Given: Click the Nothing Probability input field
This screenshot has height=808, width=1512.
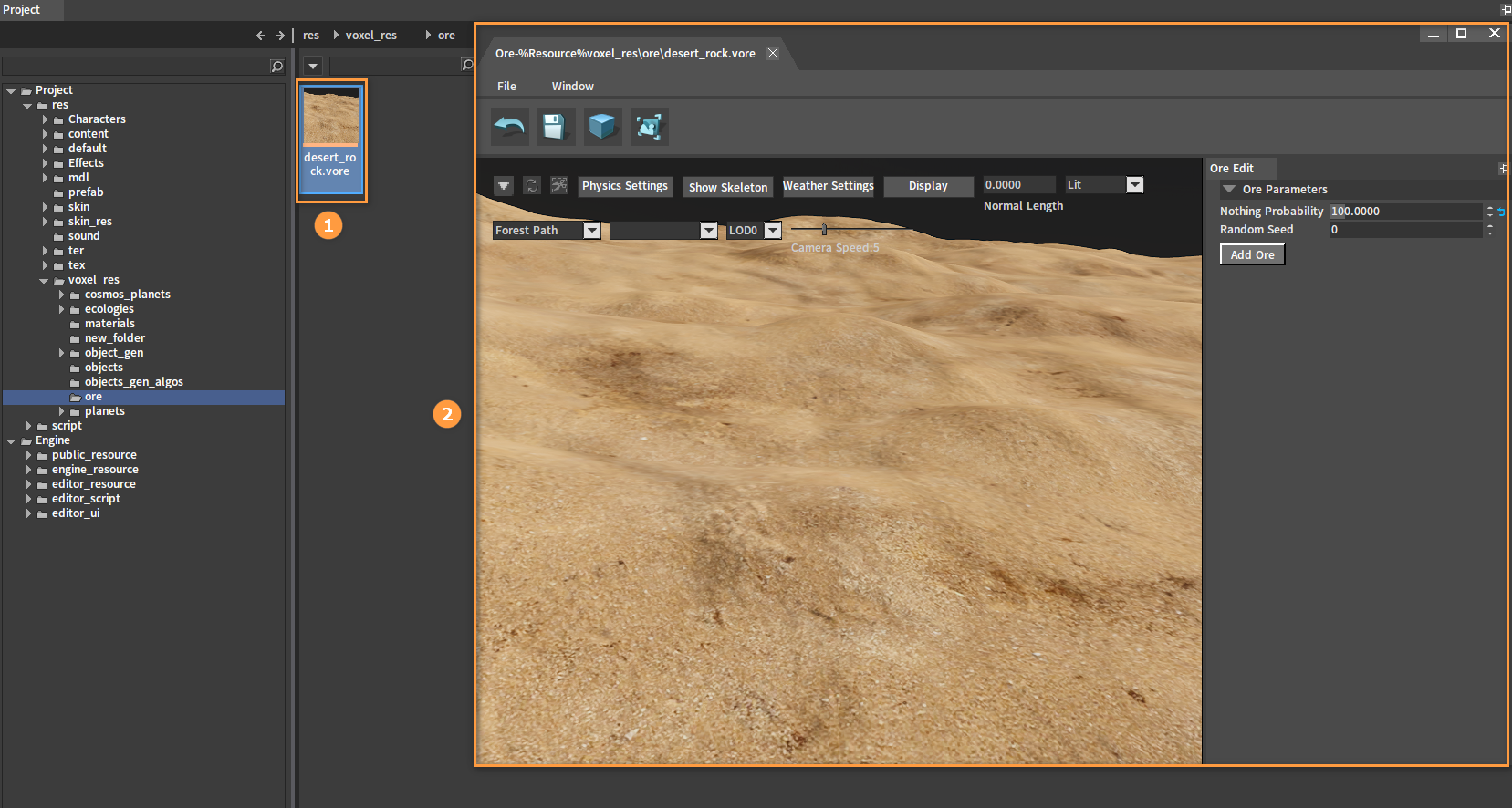Looking at the screenshot, I should pyautogui.click(x=1405, y=212).
